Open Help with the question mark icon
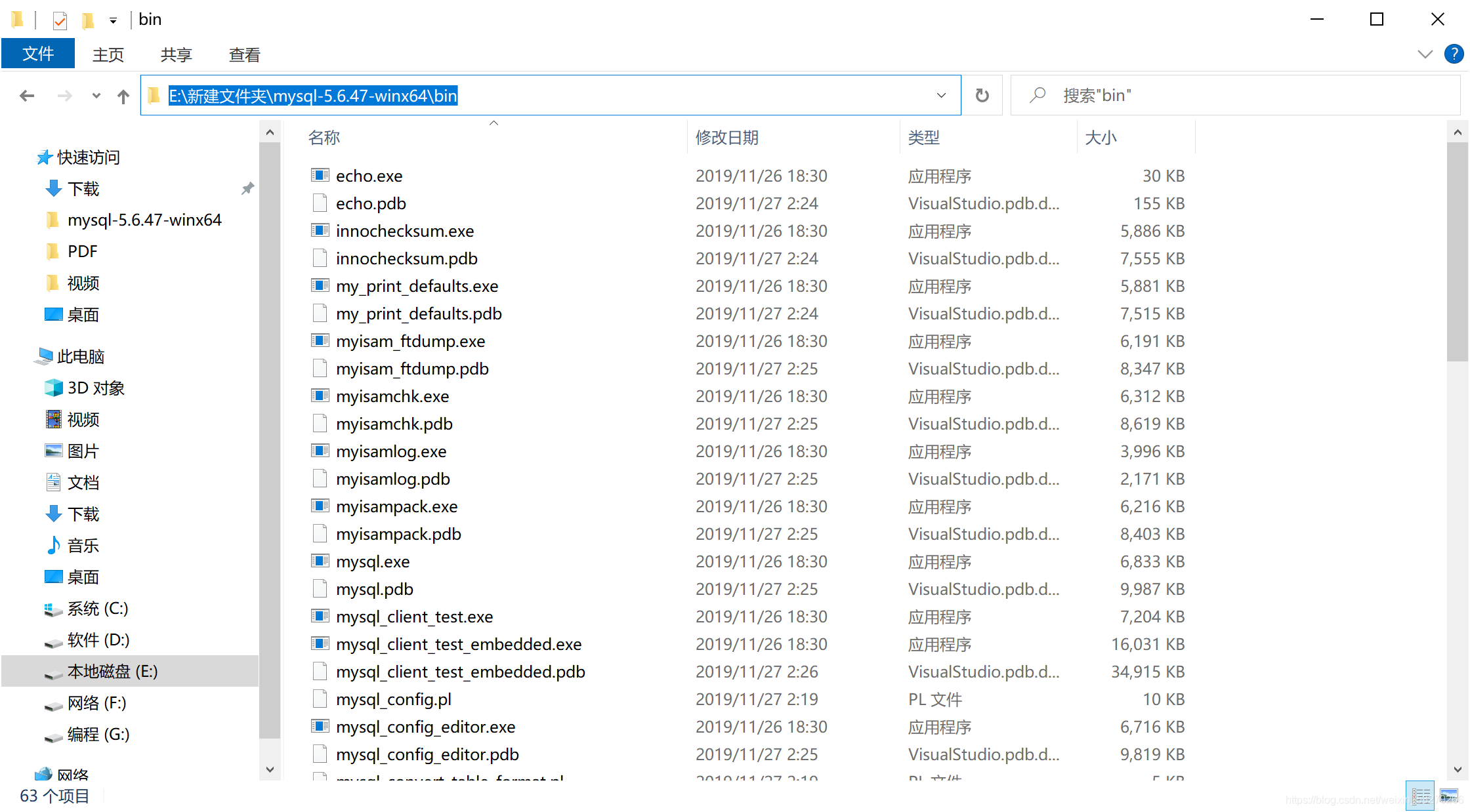The width and height of the screenshot is (1470, 812). tap(1454, 54)
